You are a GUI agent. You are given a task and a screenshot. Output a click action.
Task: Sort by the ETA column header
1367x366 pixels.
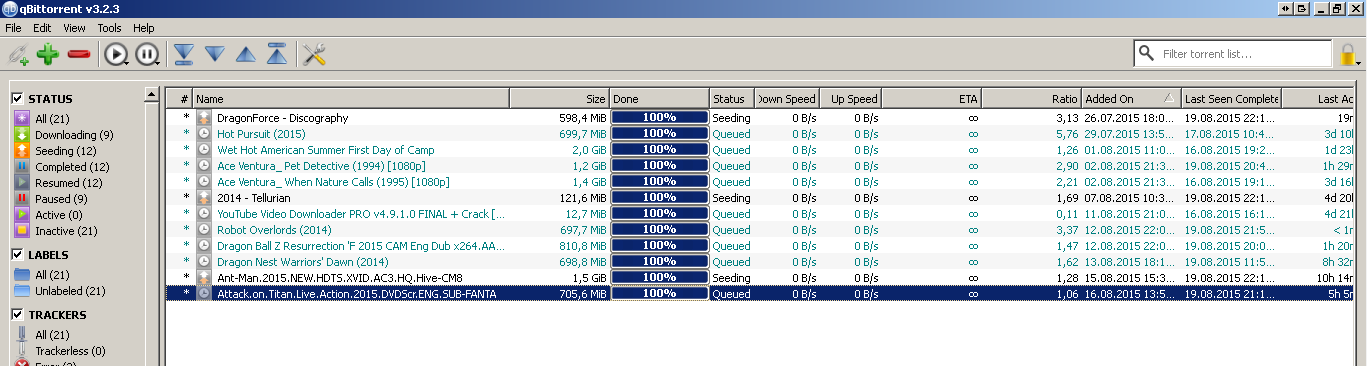932,99
